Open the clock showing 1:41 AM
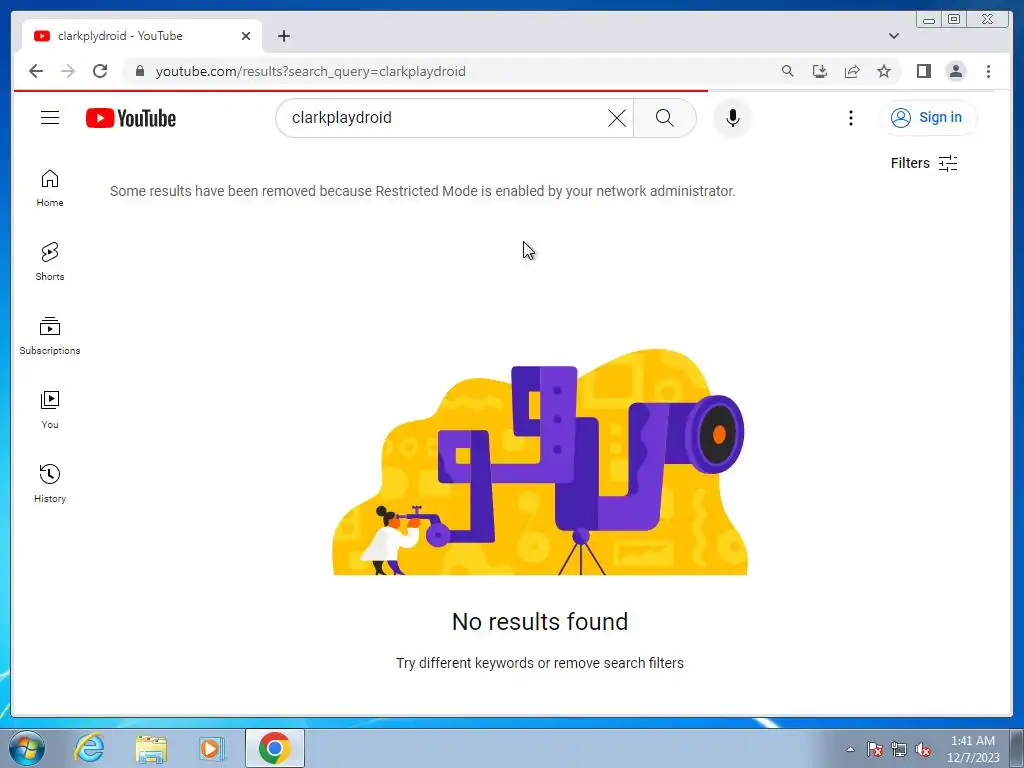 [x=973, y=749]
